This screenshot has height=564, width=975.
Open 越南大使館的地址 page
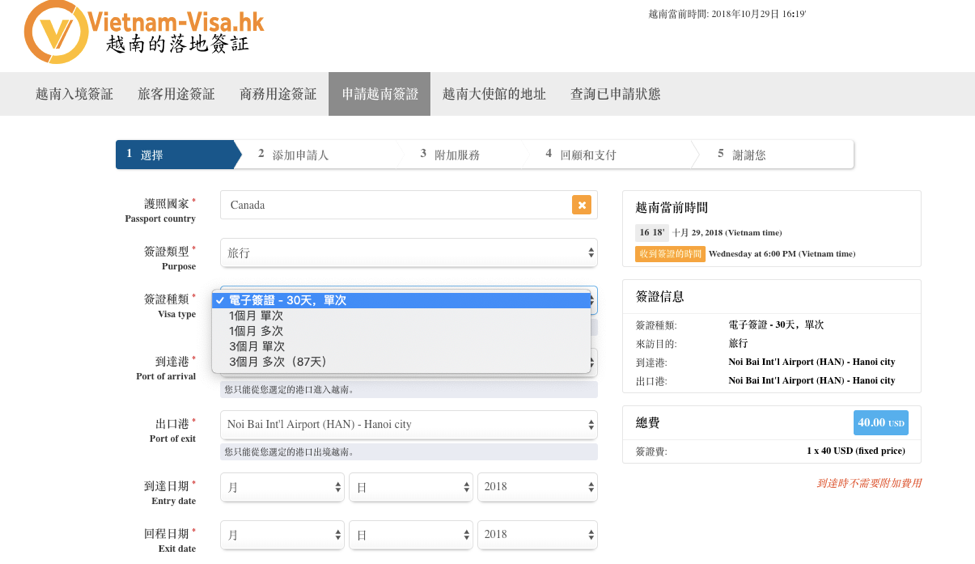494,94
